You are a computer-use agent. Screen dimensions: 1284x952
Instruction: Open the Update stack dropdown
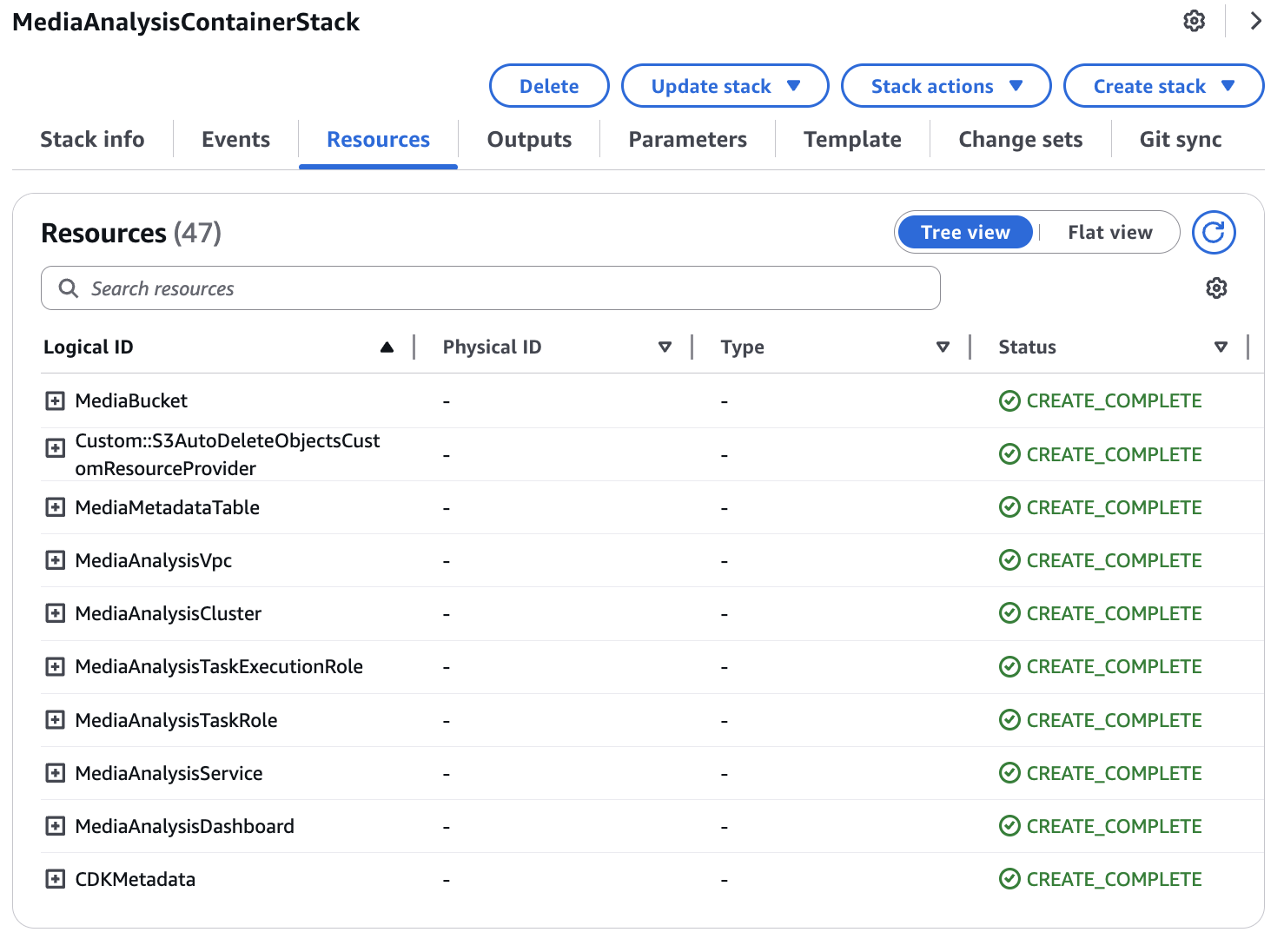pyautogui.click(x=725, y=86)
